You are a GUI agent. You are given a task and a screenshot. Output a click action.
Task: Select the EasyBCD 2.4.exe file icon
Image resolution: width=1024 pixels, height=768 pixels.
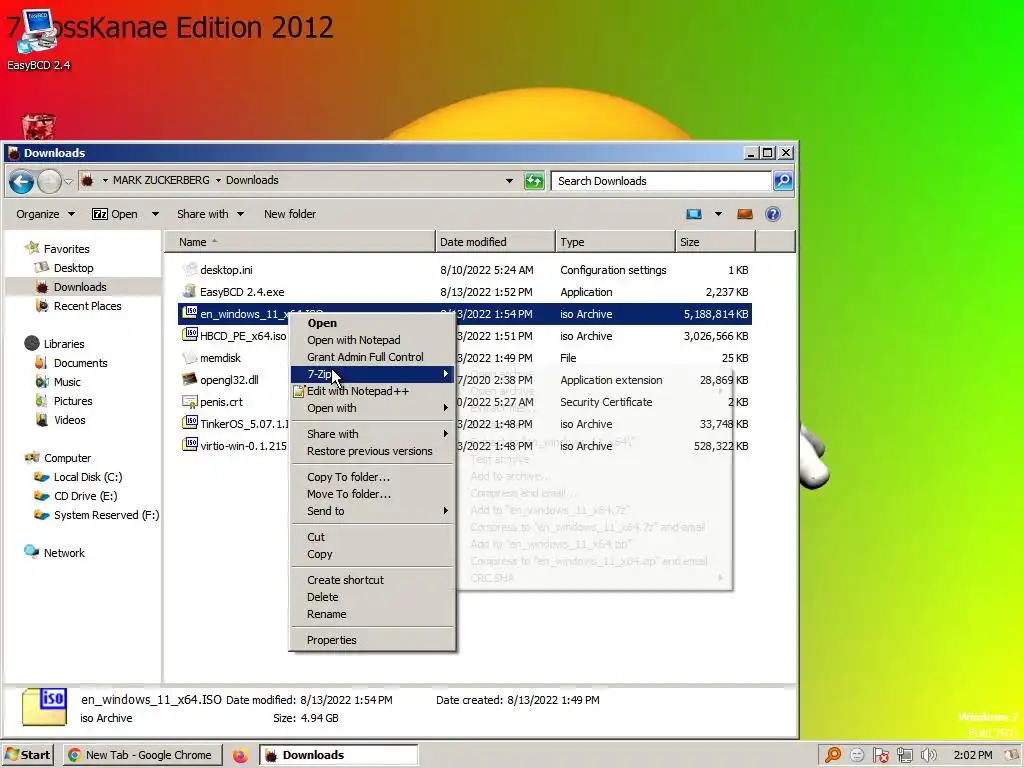click(189, 291)
